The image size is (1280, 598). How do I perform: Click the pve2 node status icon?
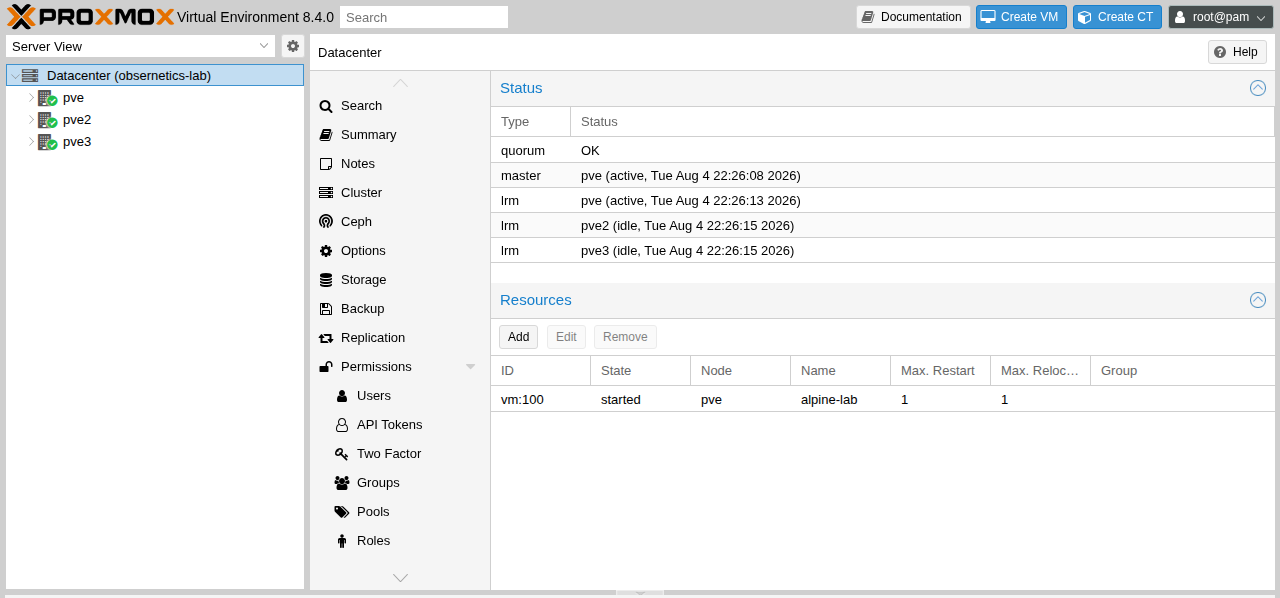tap(47, 120)
